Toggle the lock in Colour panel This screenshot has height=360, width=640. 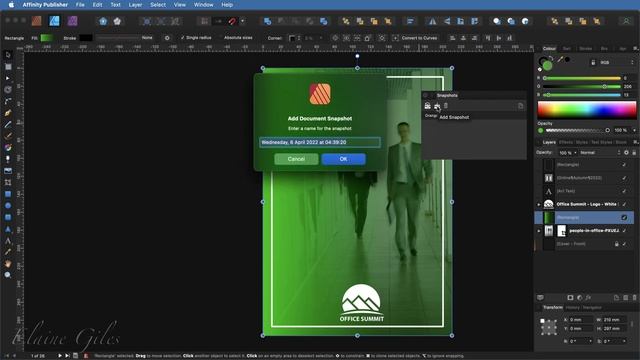tap(593, 62)
